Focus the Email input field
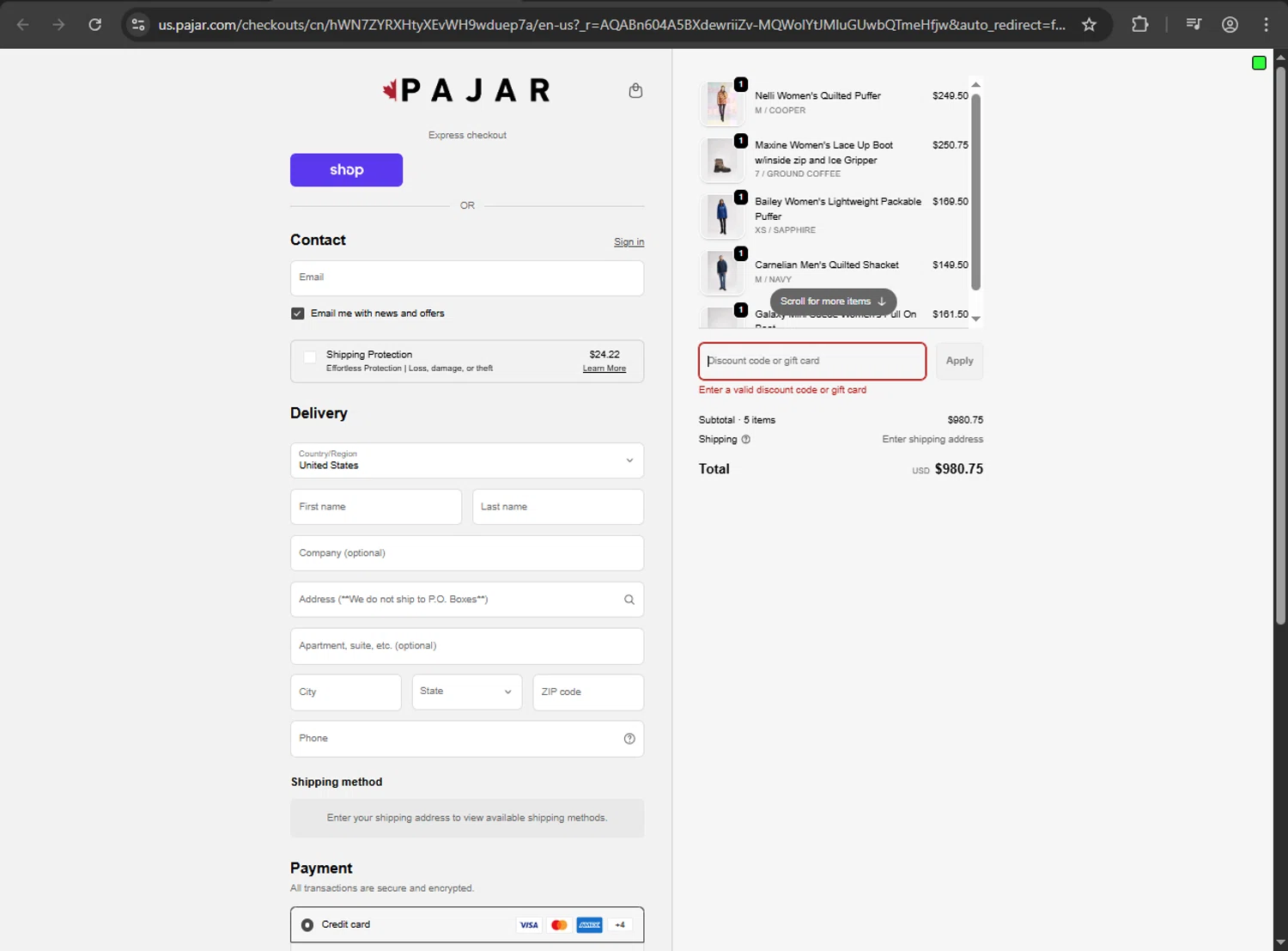 [x=467, y=278]
